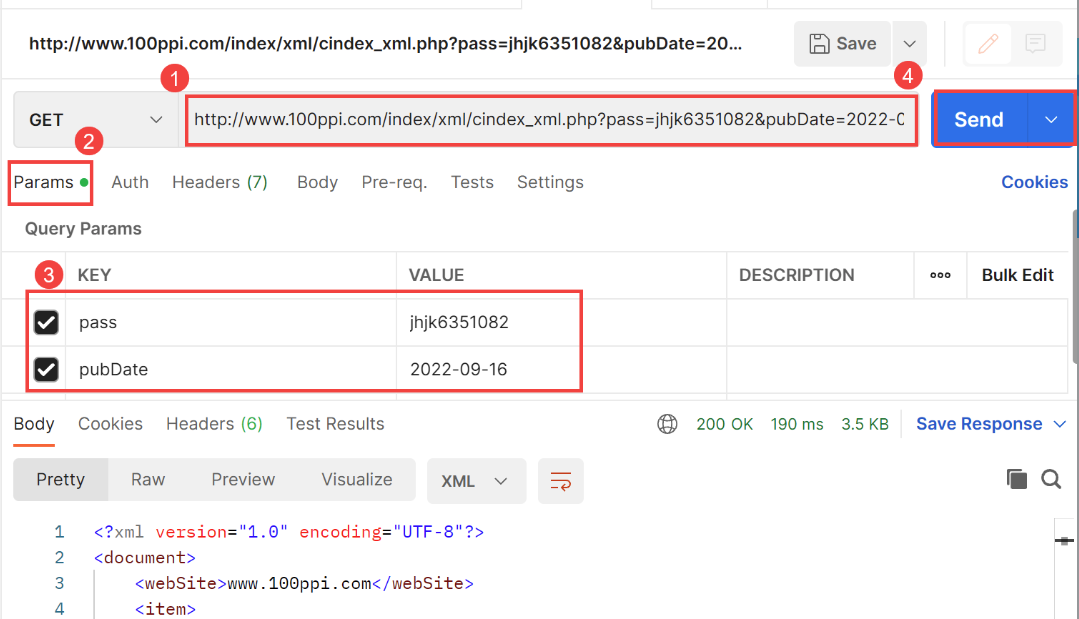Click Save Response
Image resolution: width=1079 pixels, height=619 pixels.
pos(979,424)
